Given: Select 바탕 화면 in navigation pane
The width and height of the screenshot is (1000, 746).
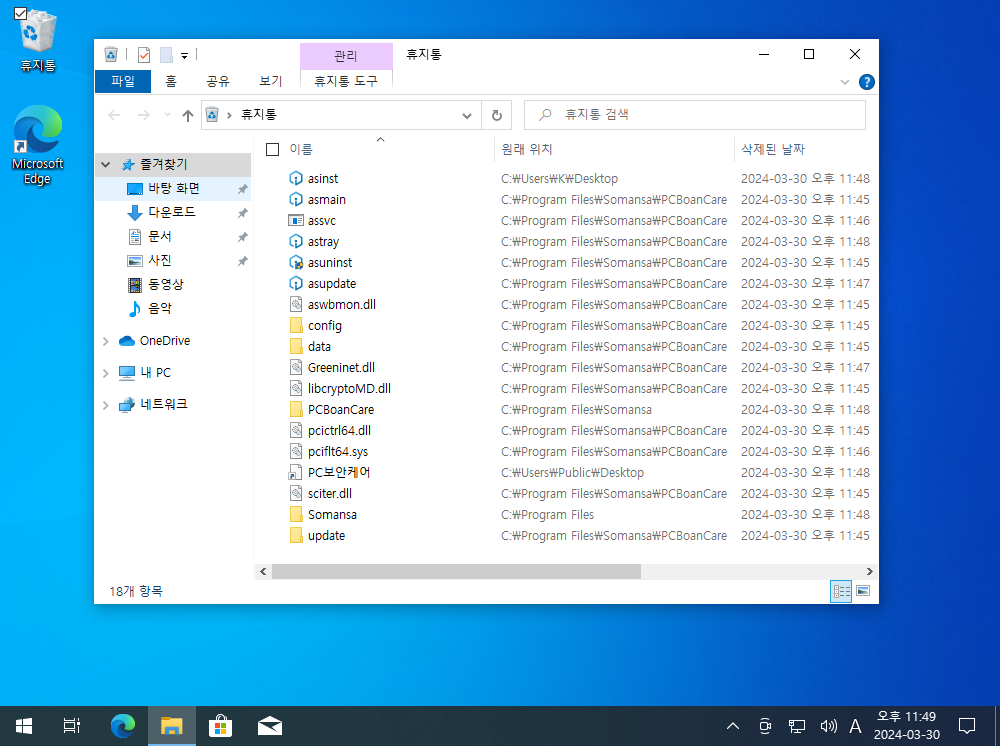Looking at the screenshot, I should tap(173, 189).
